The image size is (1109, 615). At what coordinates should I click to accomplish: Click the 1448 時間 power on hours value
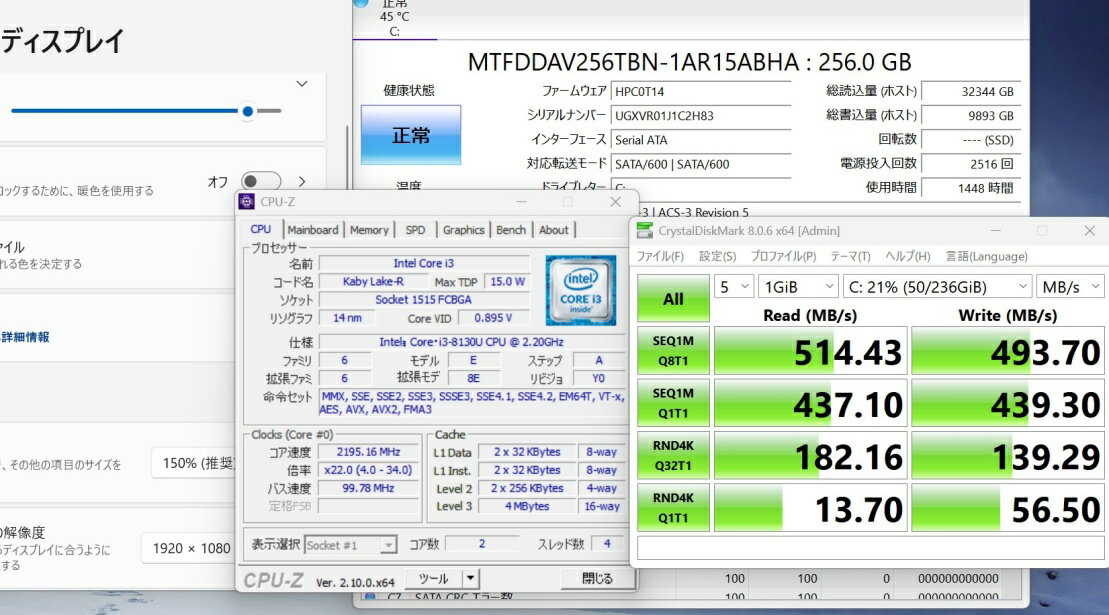971,188
